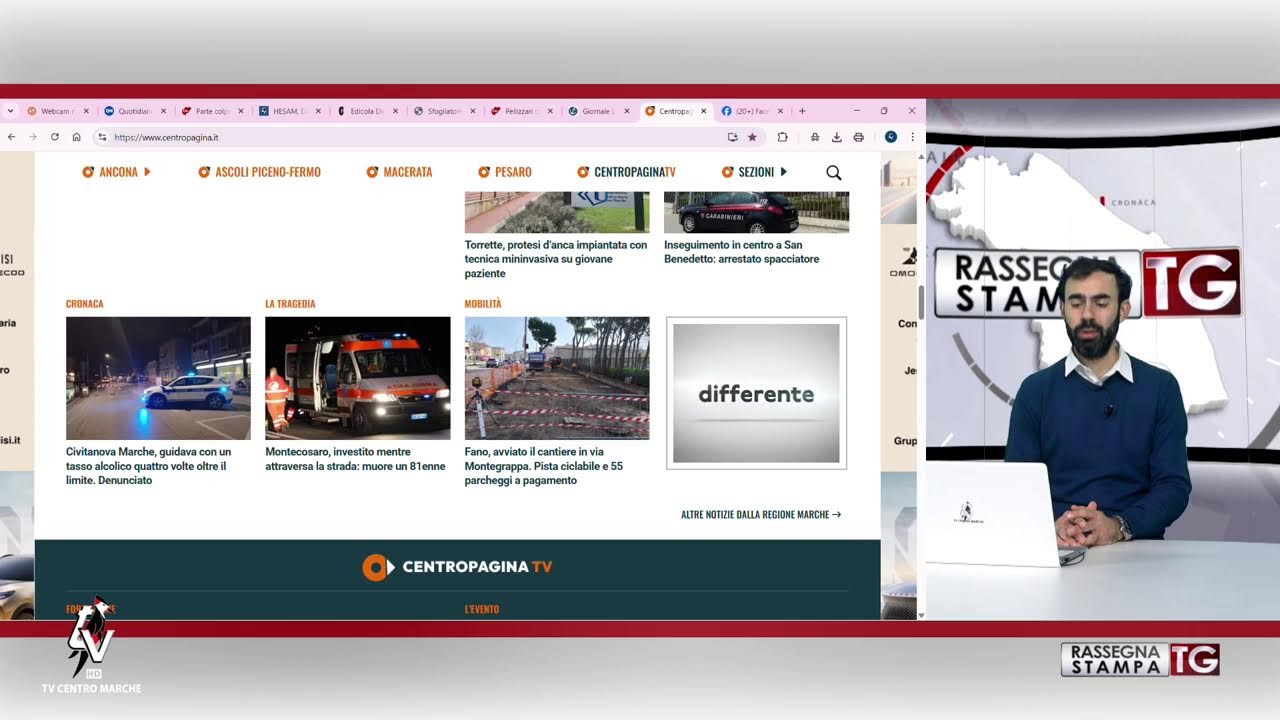The image size is (1280, 720).
Task: Open the browser extensions puzzle icon
Action: coord(782,137)
